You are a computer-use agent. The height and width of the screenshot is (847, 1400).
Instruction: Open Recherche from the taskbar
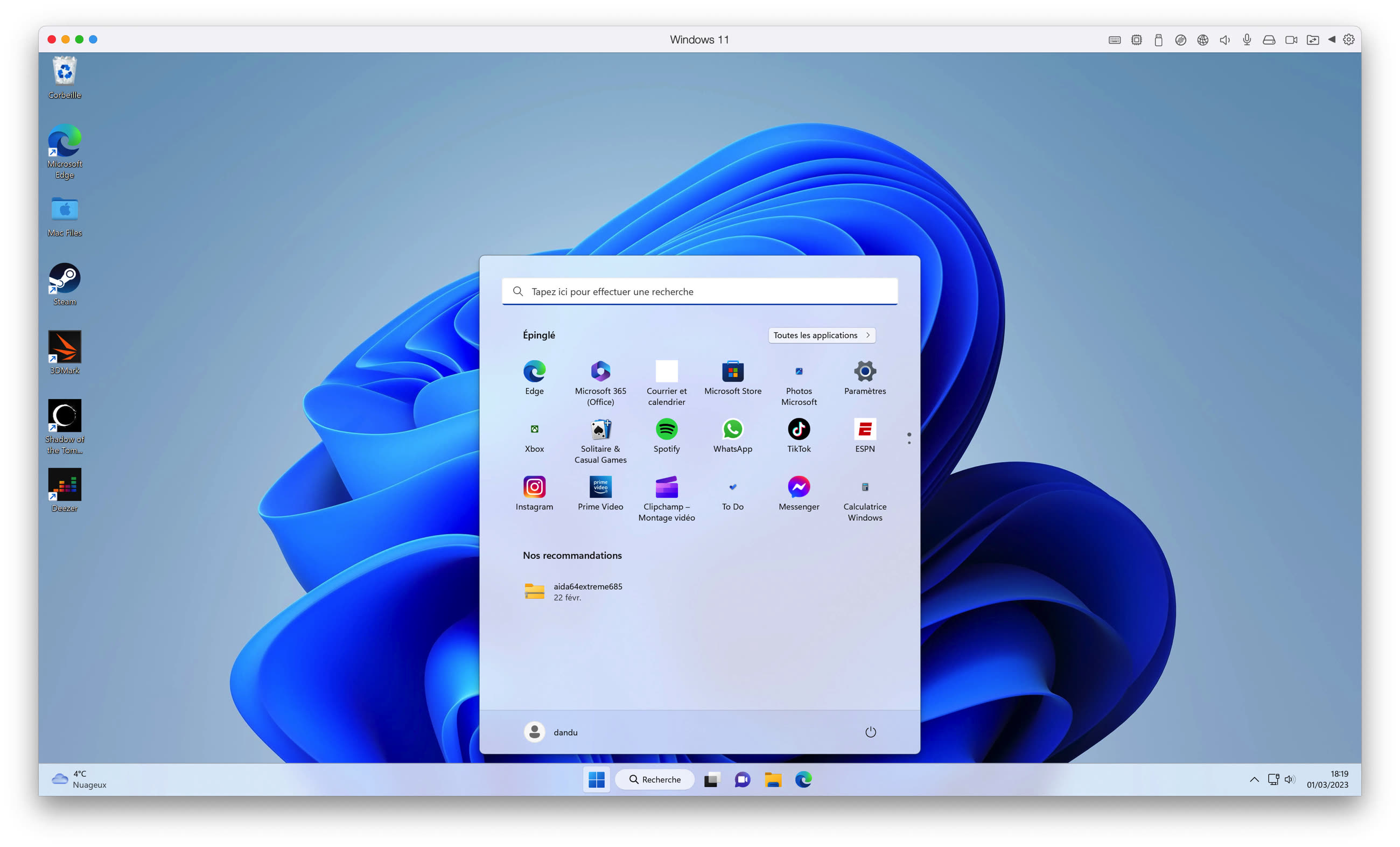tap(655, 779)
